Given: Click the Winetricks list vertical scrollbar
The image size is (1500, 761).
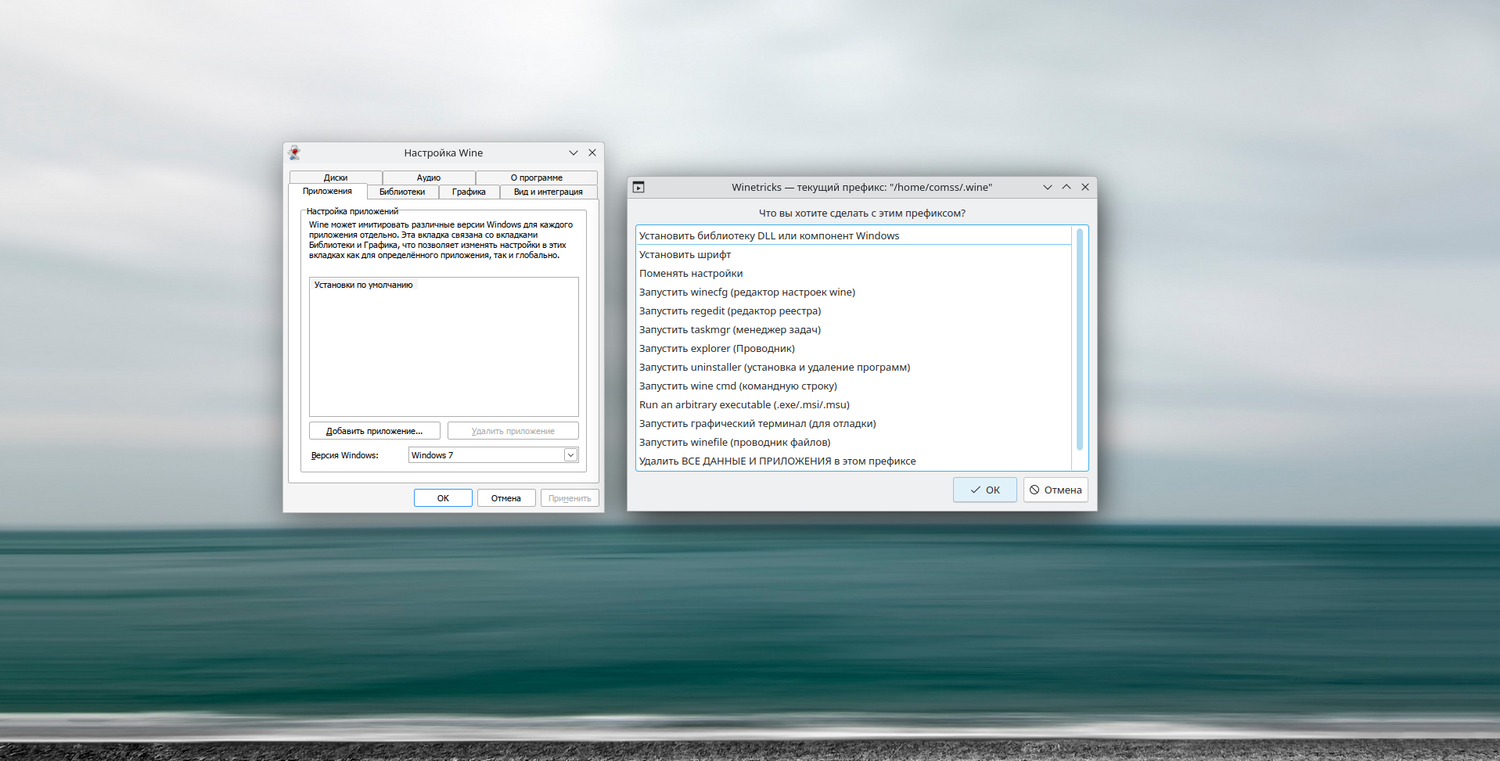Looking at the screenshot, I should (x=1080, y=340).
